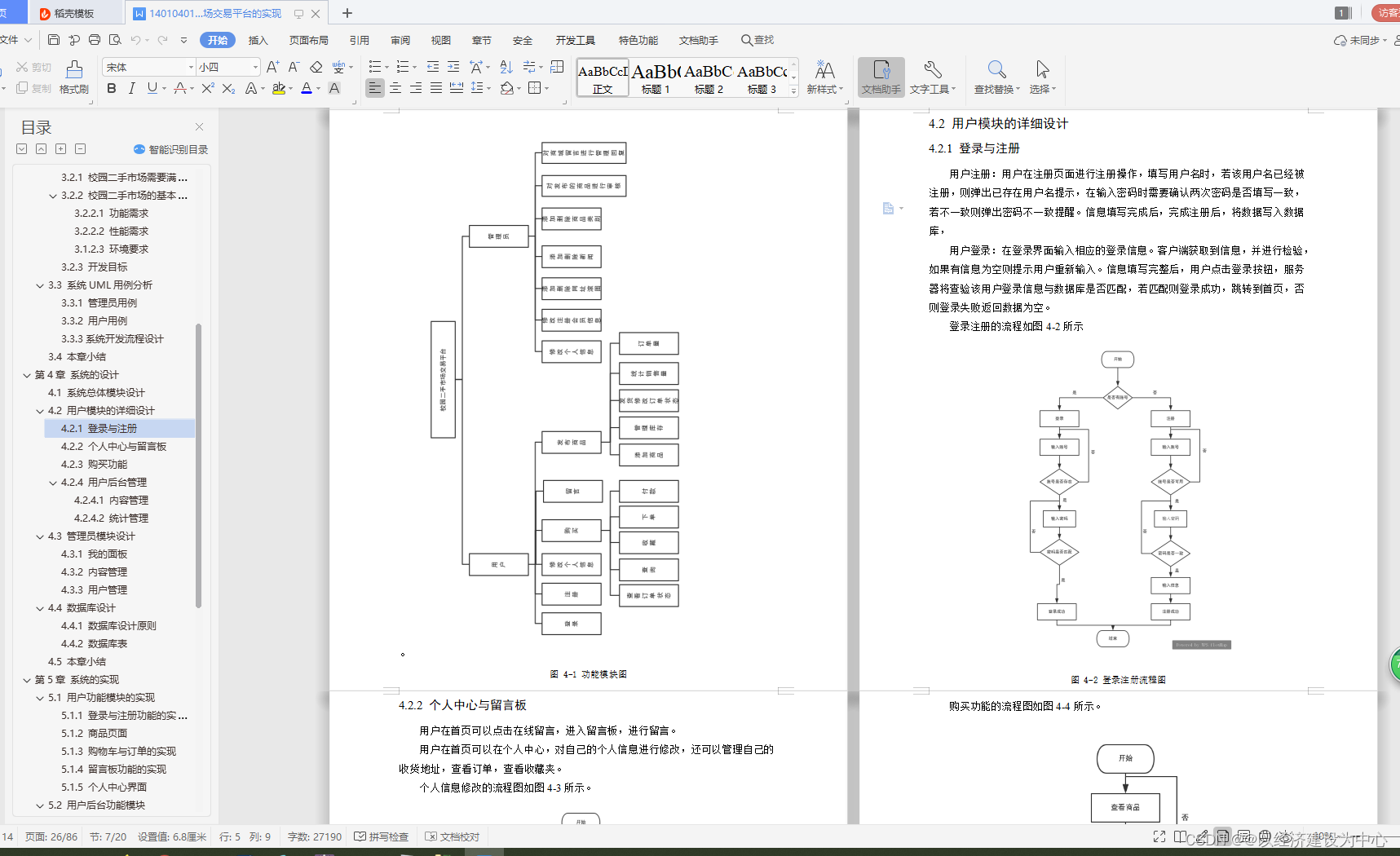Click the sort icon
The height and width of the screenshot is (856, 1400).
tap(506, 67)
